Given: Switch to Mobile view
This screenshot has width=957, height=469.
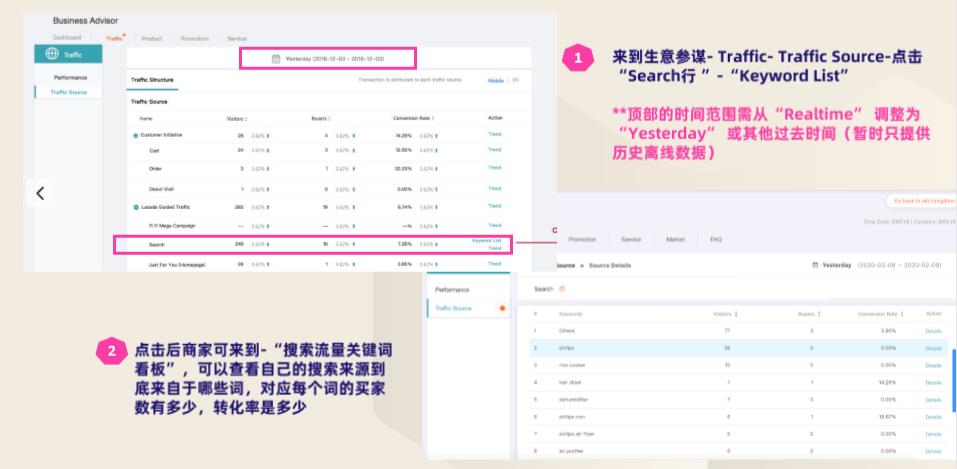Looking at the screenshot, I should click(x=496, y=81).
